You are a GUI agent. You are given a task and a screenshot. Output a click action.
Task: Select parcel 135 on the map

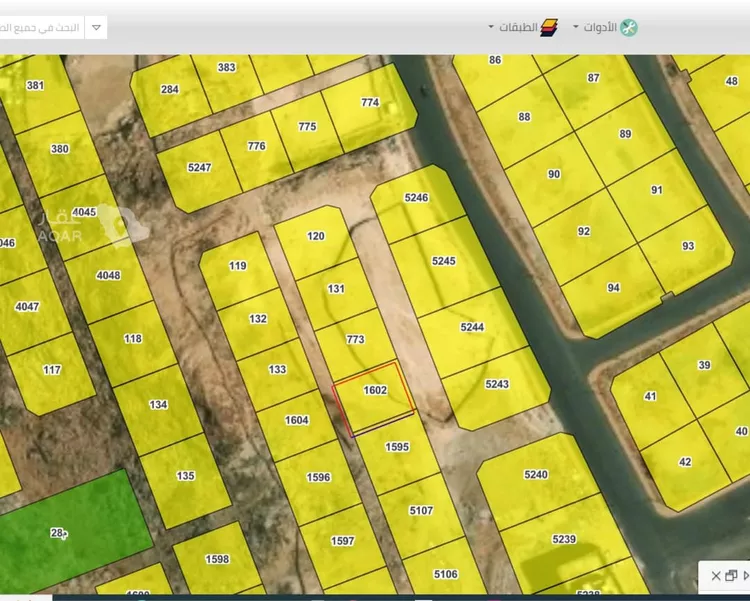[185, 481]
